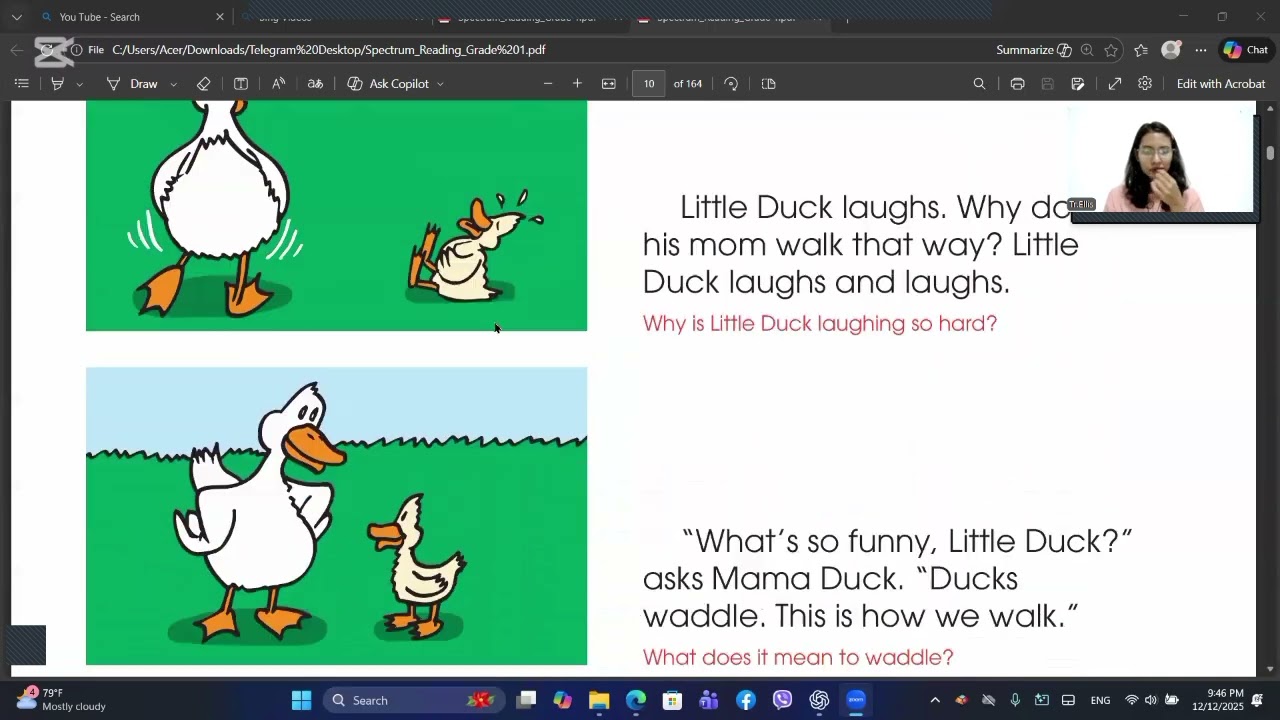Screen dimensions: 1280x720
Task: Open Microsoft Edge from taskbar
Action: (636, 700)
